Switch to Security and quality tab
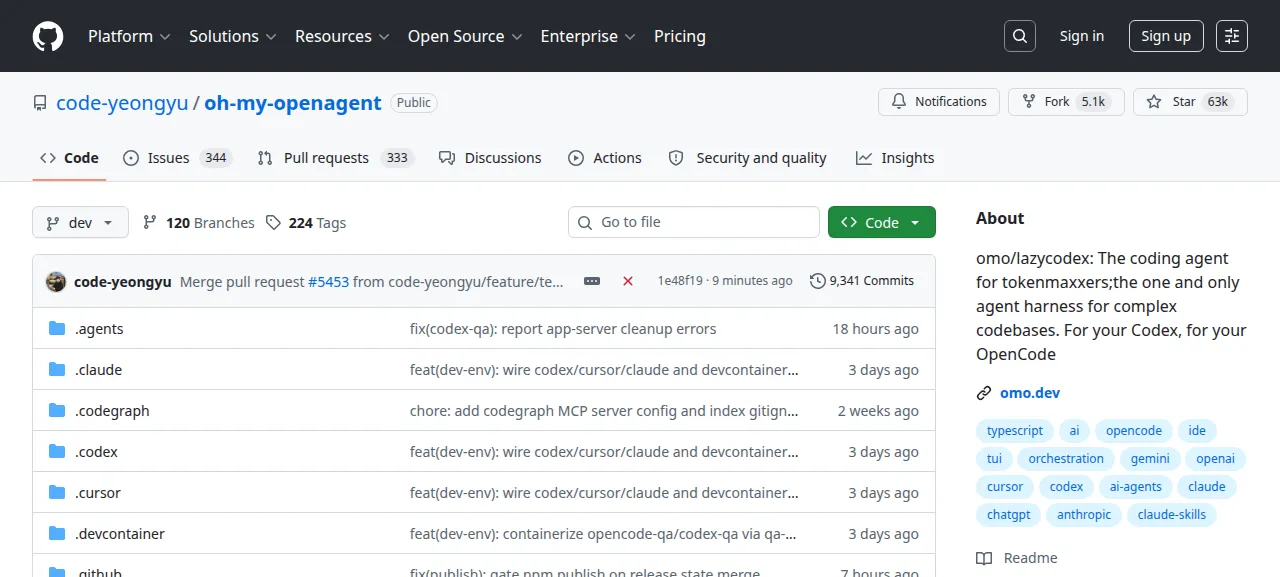Screen dimensions: 1280x577 748,158
